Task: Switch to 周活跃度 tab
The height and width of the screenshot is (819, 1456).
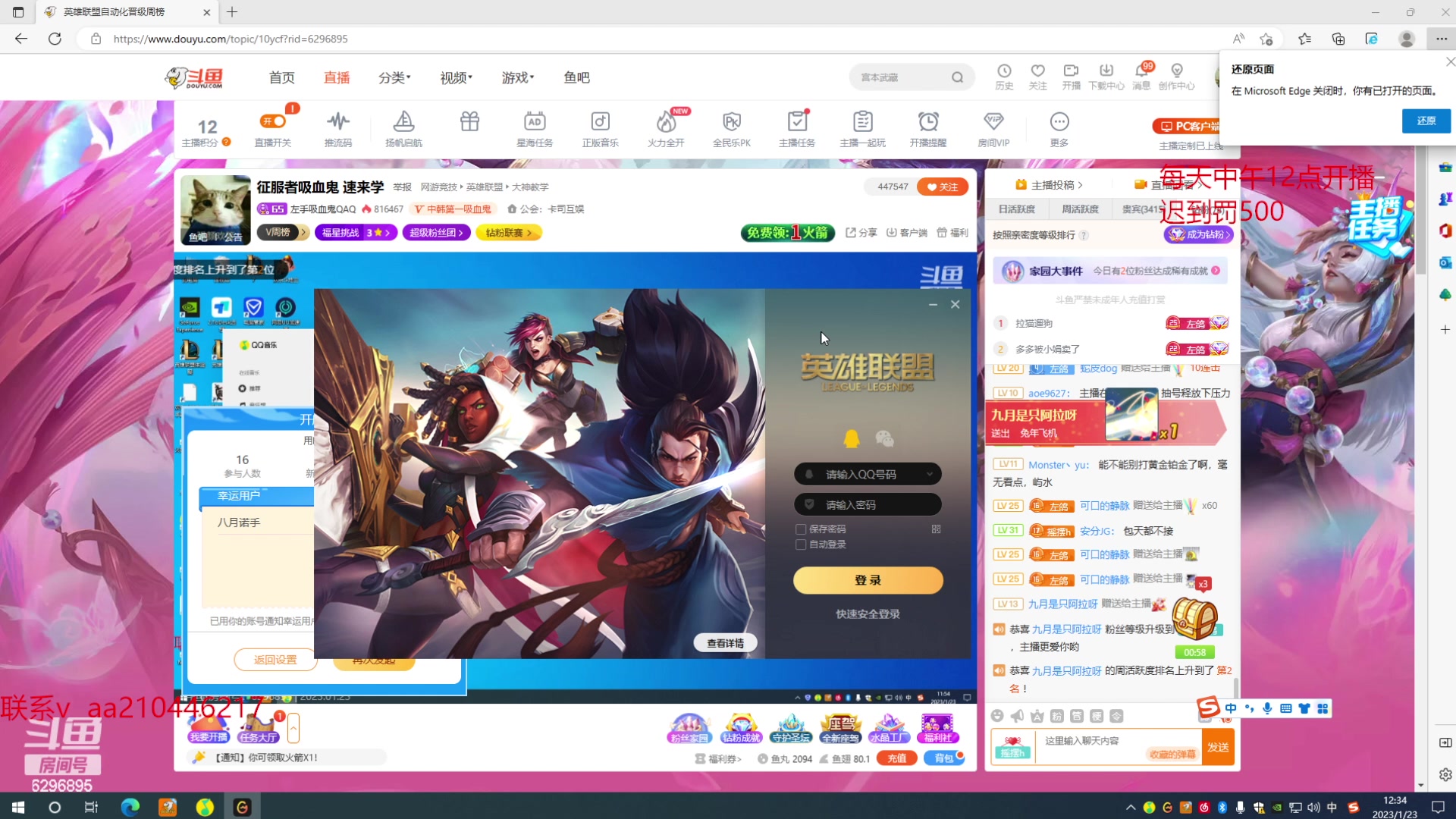Action: 1080,209
